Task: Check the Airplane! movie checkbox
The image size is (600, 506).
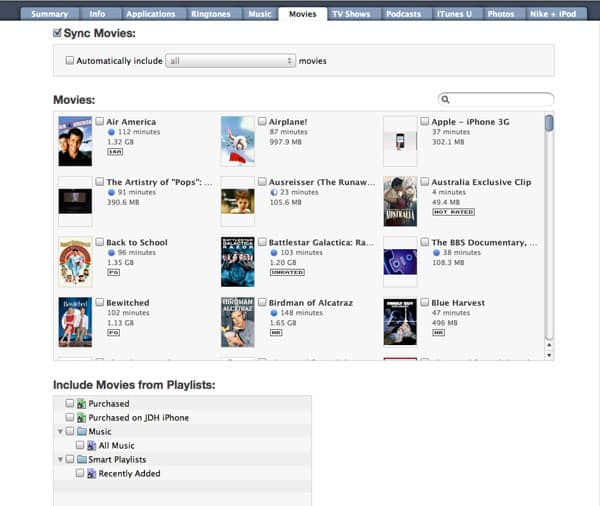Action: 262,121
